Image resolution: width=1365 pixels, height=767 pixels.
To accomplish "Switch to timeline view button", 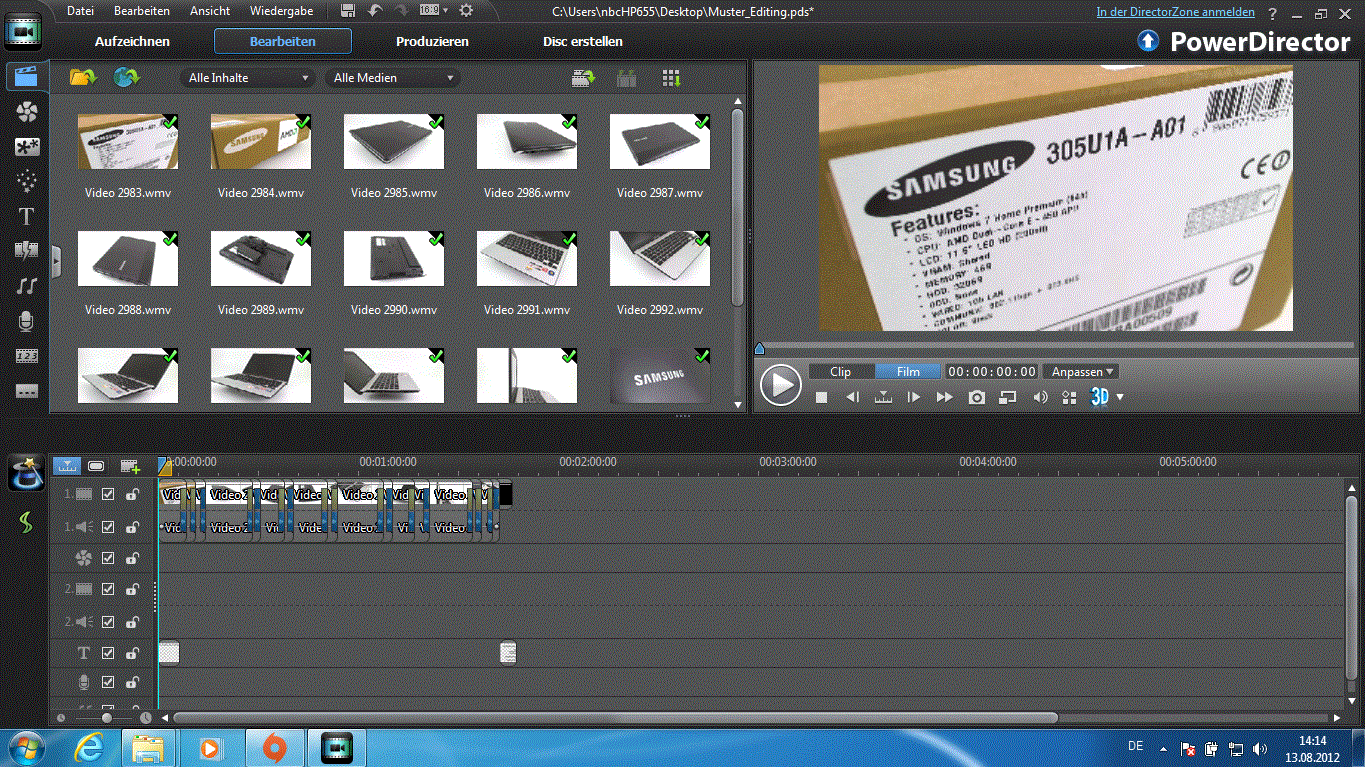I will coord(67,466).
